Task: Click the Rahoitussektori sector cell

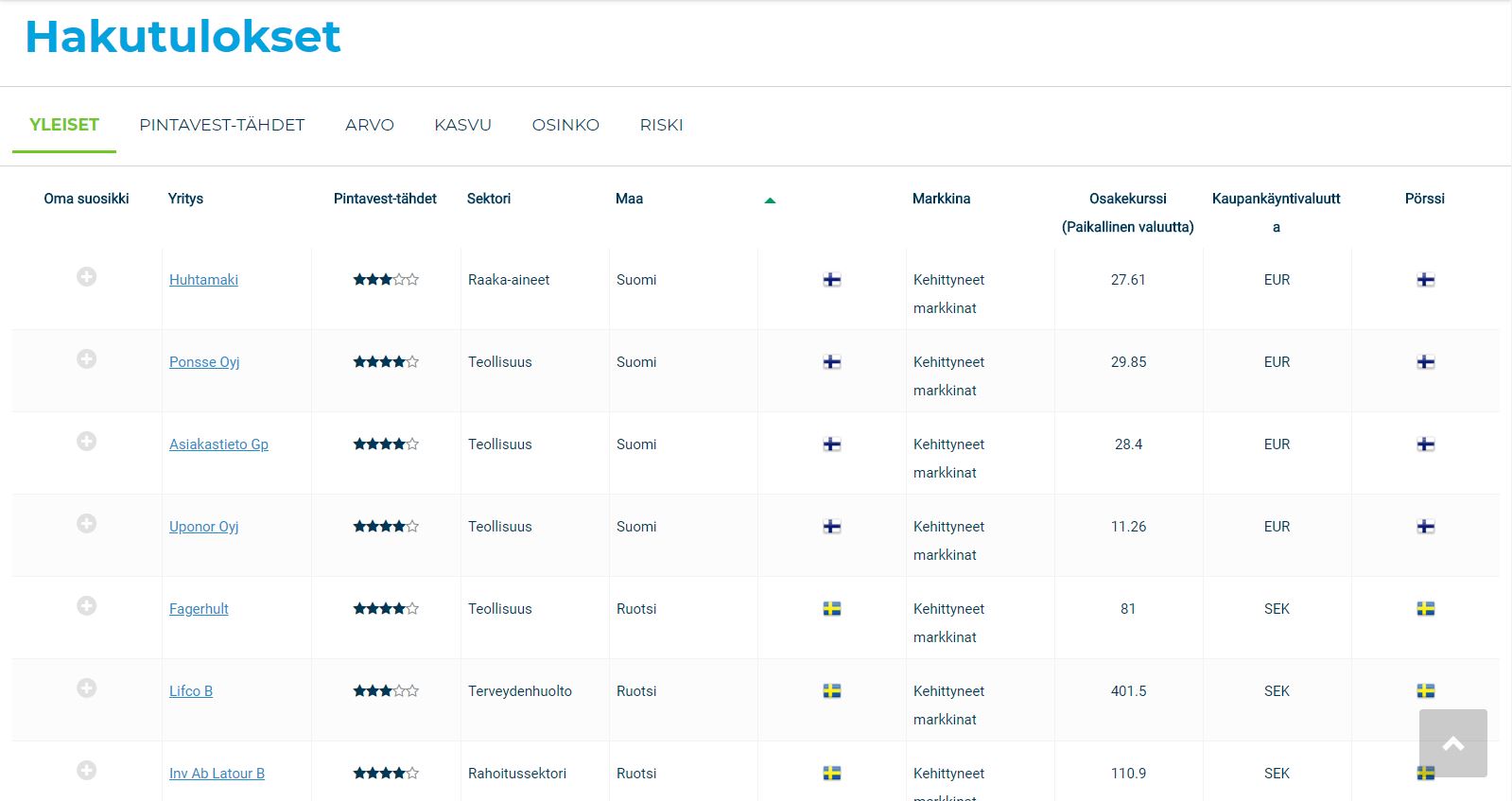Action: (x=517, y=774)
